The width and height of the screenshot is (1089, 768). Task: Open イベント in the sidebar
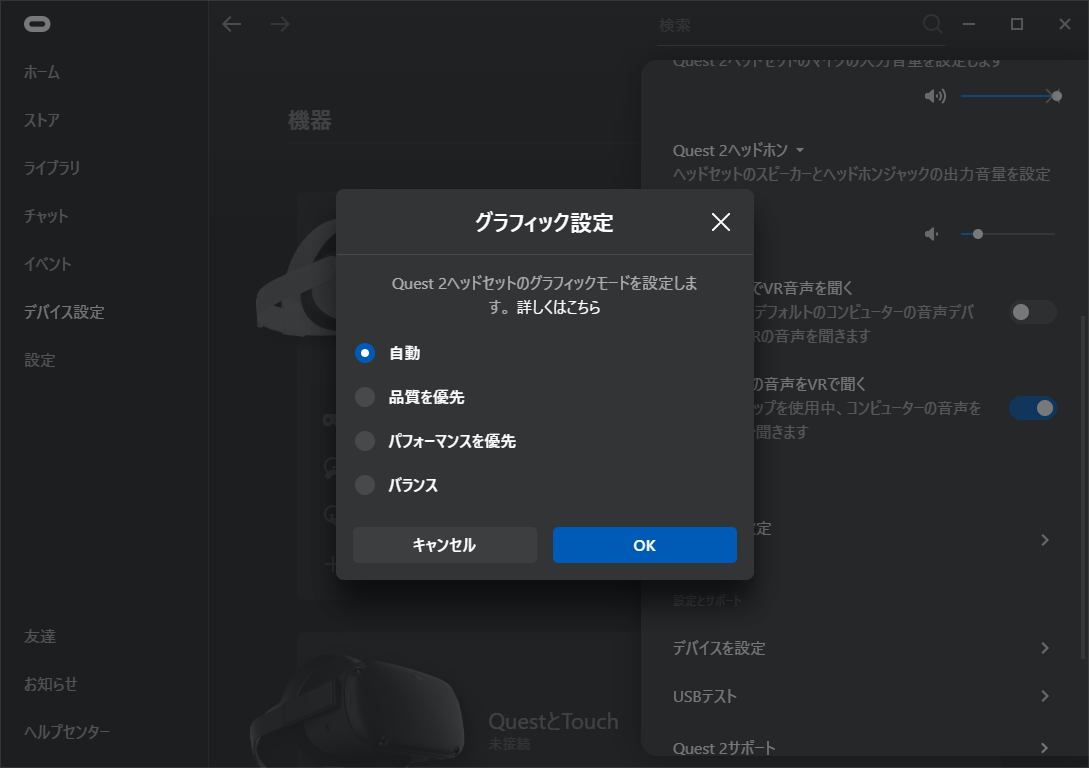click(x=48, y=264)
